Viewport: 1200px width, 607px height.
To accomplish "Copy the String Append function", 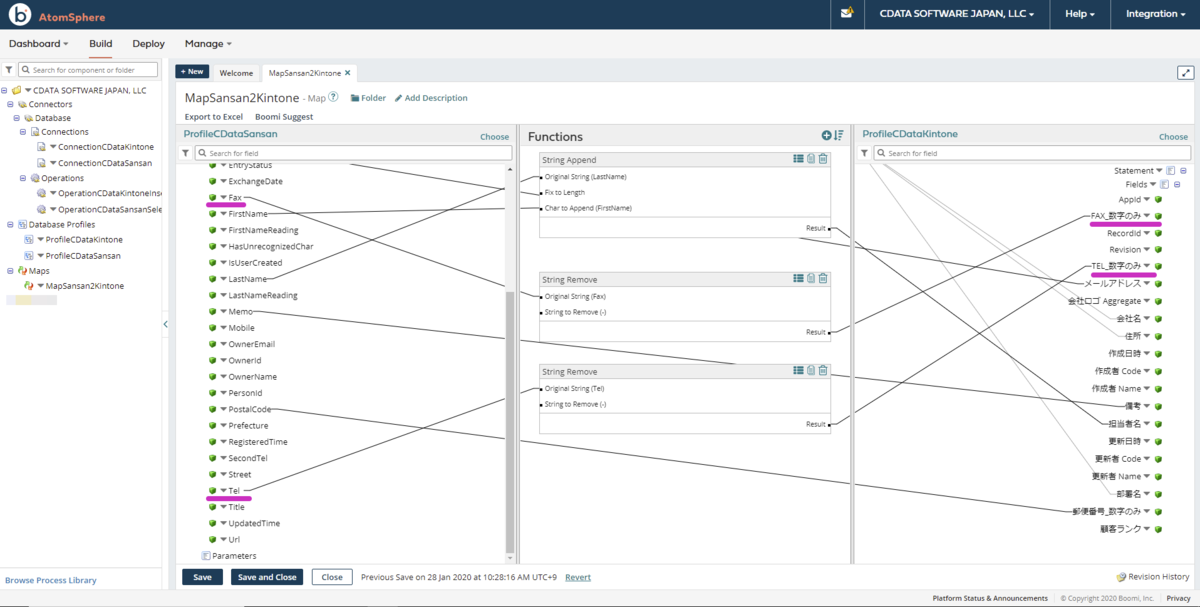I will point(811,159).
